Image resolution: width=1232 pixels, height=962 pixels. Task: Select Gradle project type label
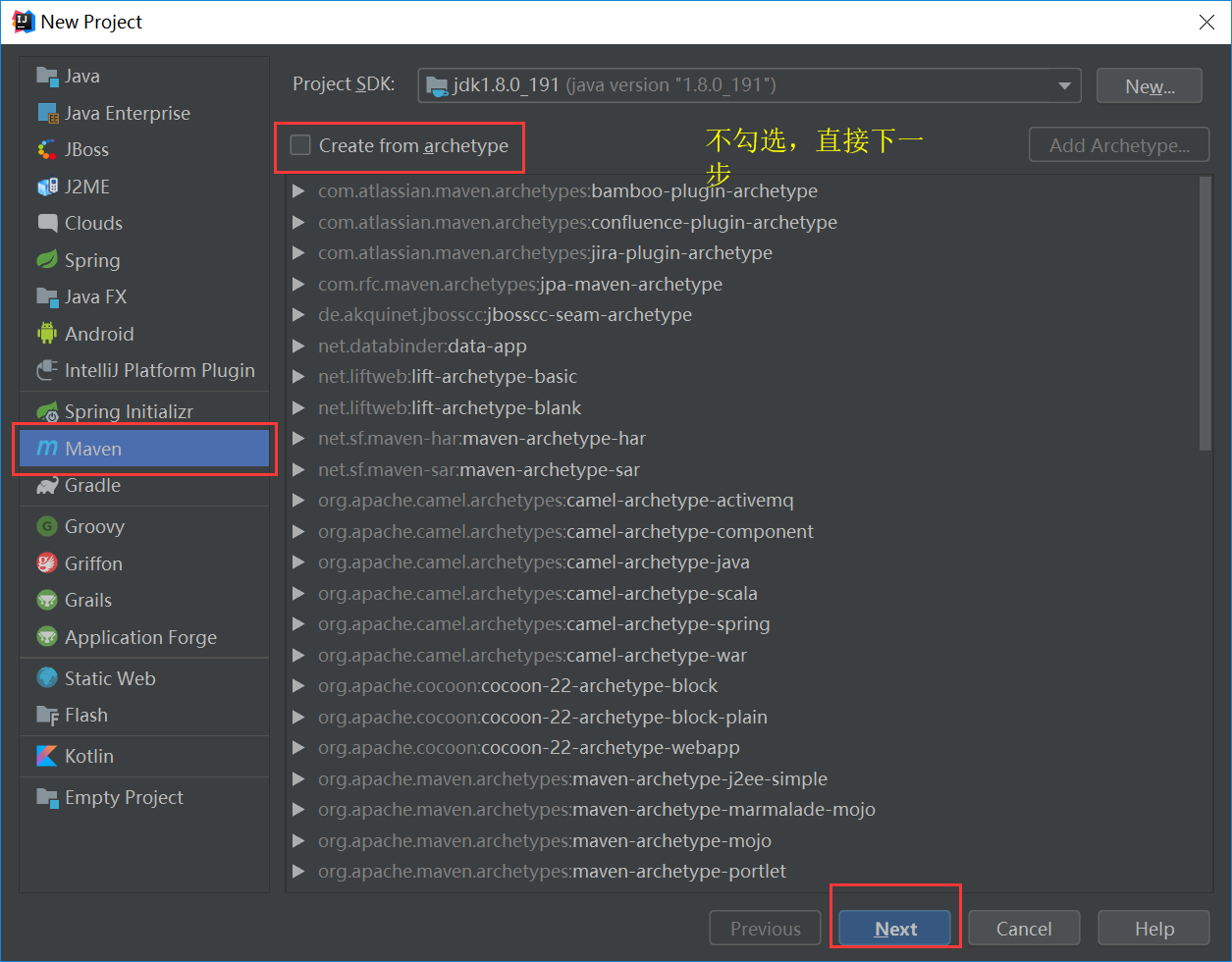point(92,485)
